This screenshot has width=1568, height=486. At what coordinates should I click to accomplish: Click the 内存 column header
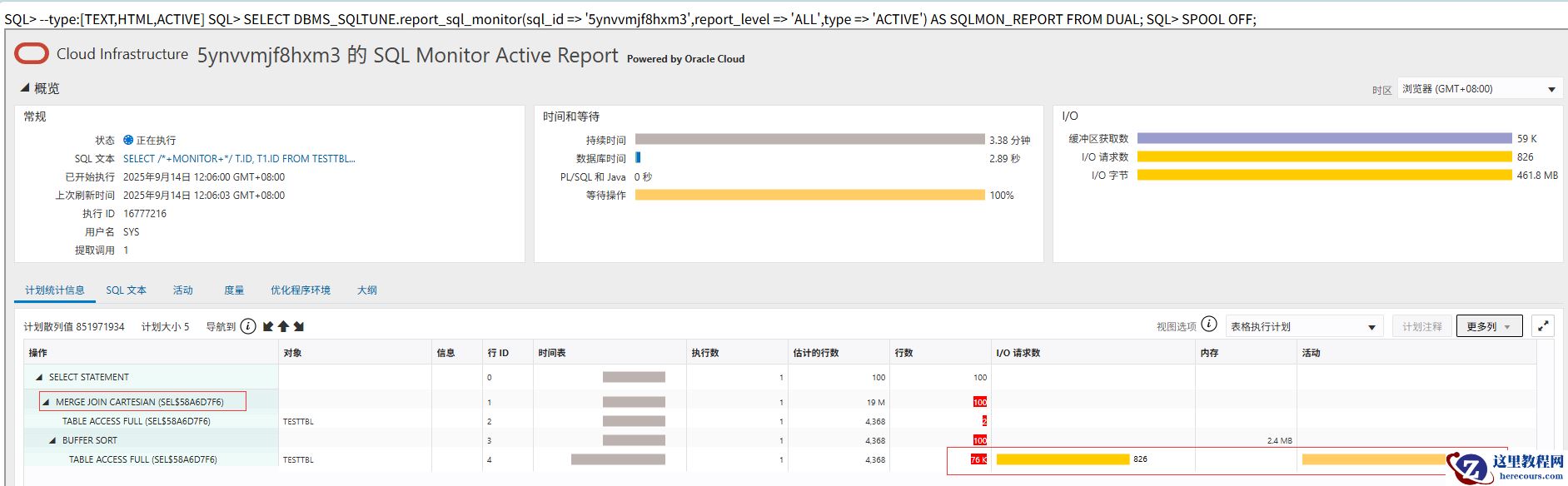(1246, 353)
